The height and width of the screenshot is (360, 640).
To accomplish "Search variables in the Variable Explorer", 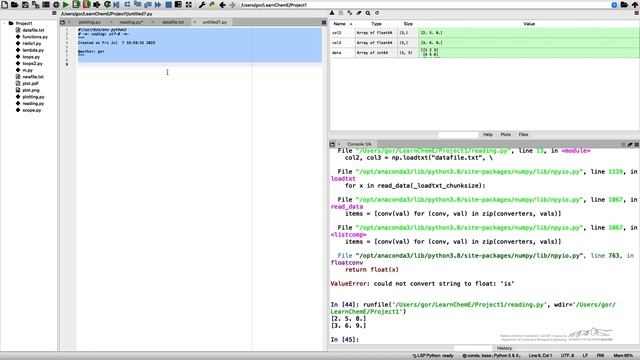I will (368, 13).
